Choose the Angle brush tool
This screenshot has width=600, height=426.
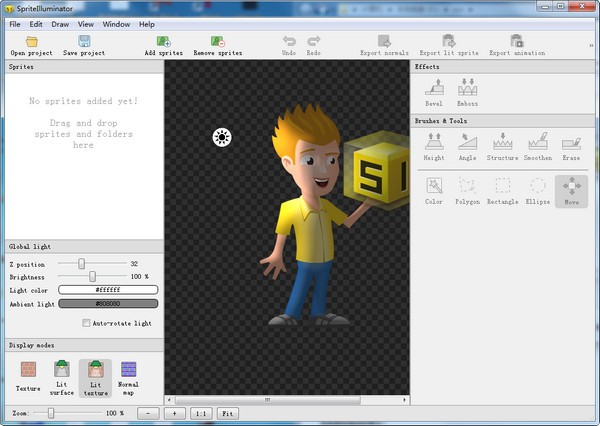468,144
